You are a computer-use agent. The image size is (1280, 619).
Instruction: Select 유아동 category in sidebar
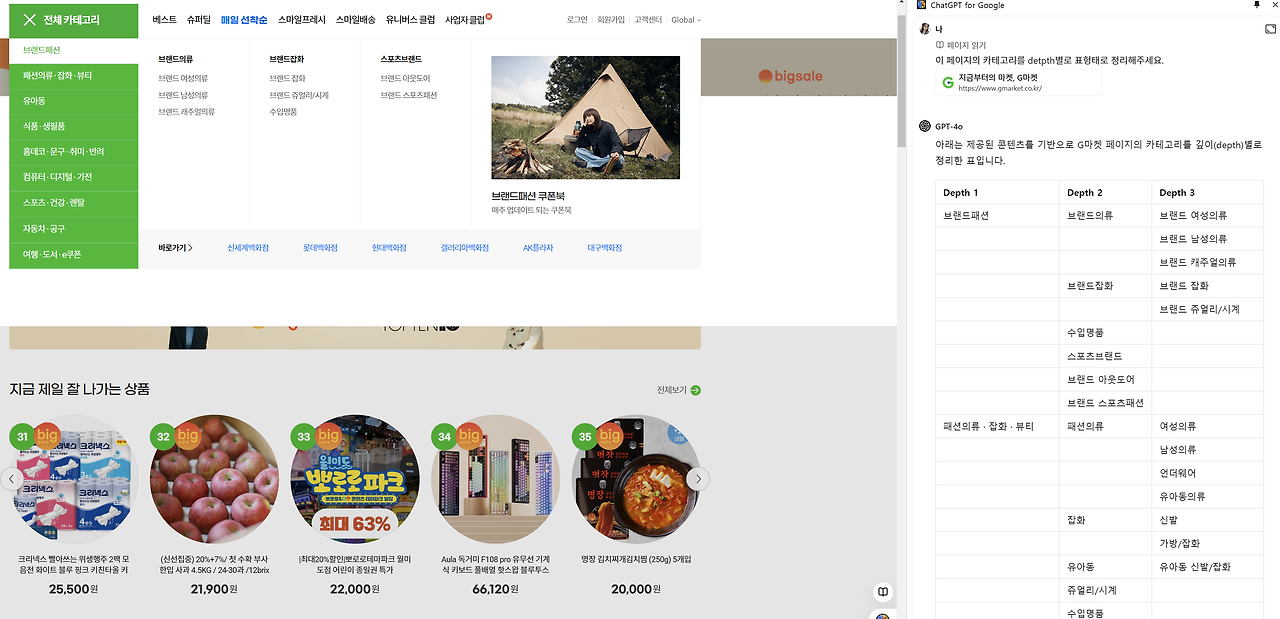point(74,101)
